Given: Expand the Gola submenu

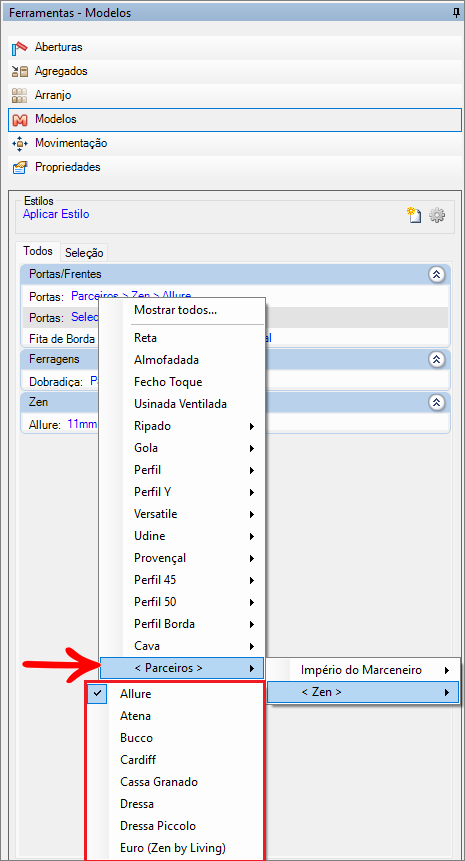Looking at the screenshot, I should point(182,448).
